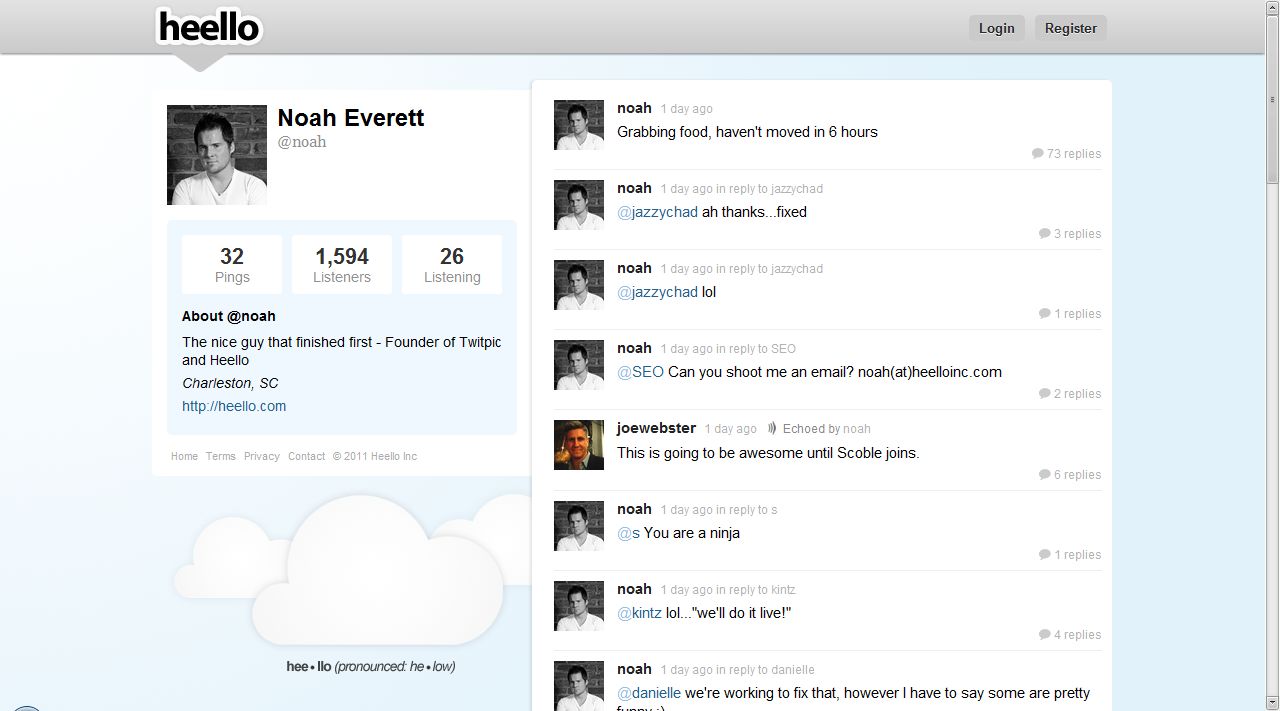Click 'Charleston, SC' location text
Viewport: 1280px width, 711px height.
230,383
